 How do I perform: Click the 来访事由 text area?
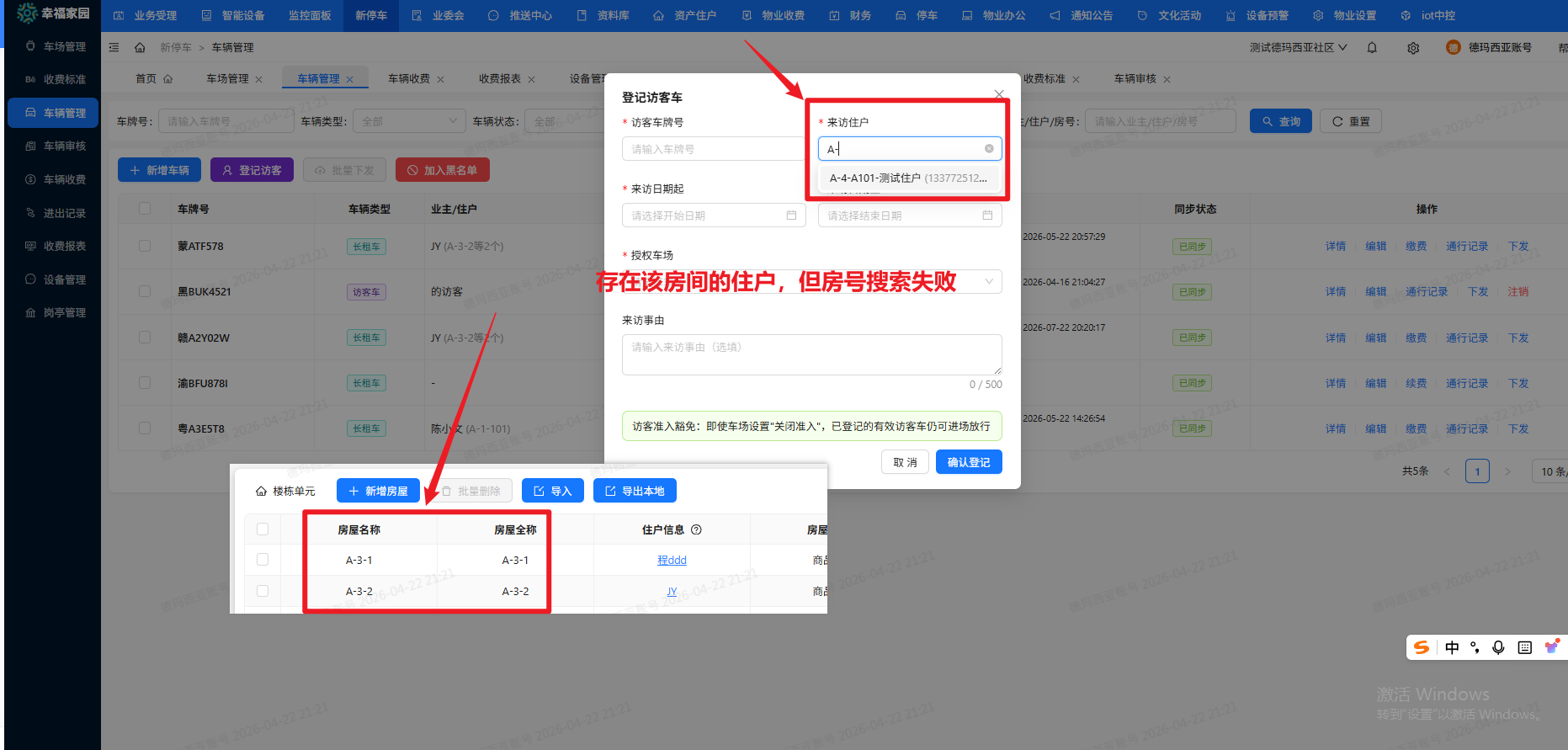[811, 354]
